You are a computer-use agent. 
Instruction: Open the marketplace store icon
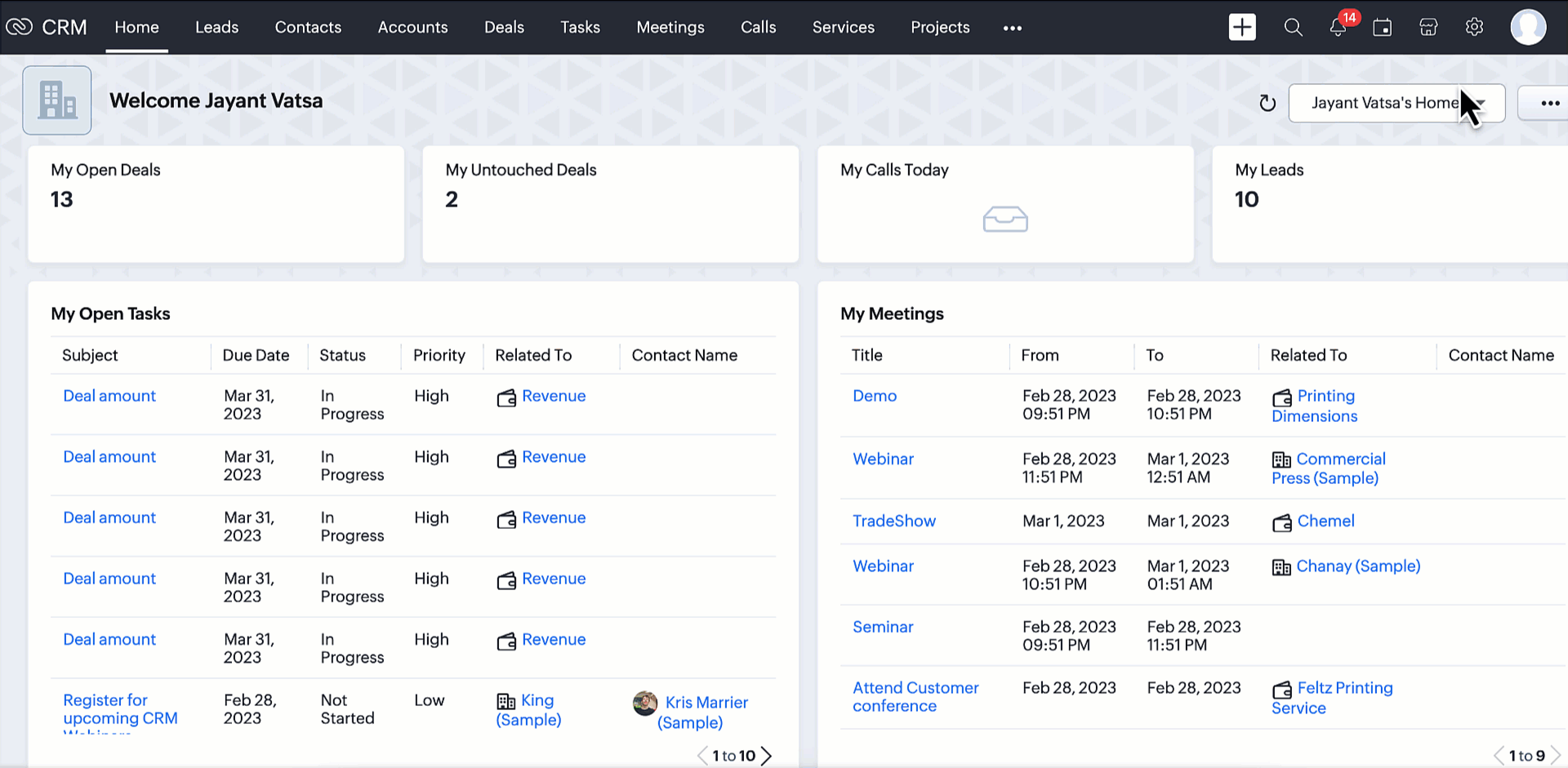(x=1428, y=27)
